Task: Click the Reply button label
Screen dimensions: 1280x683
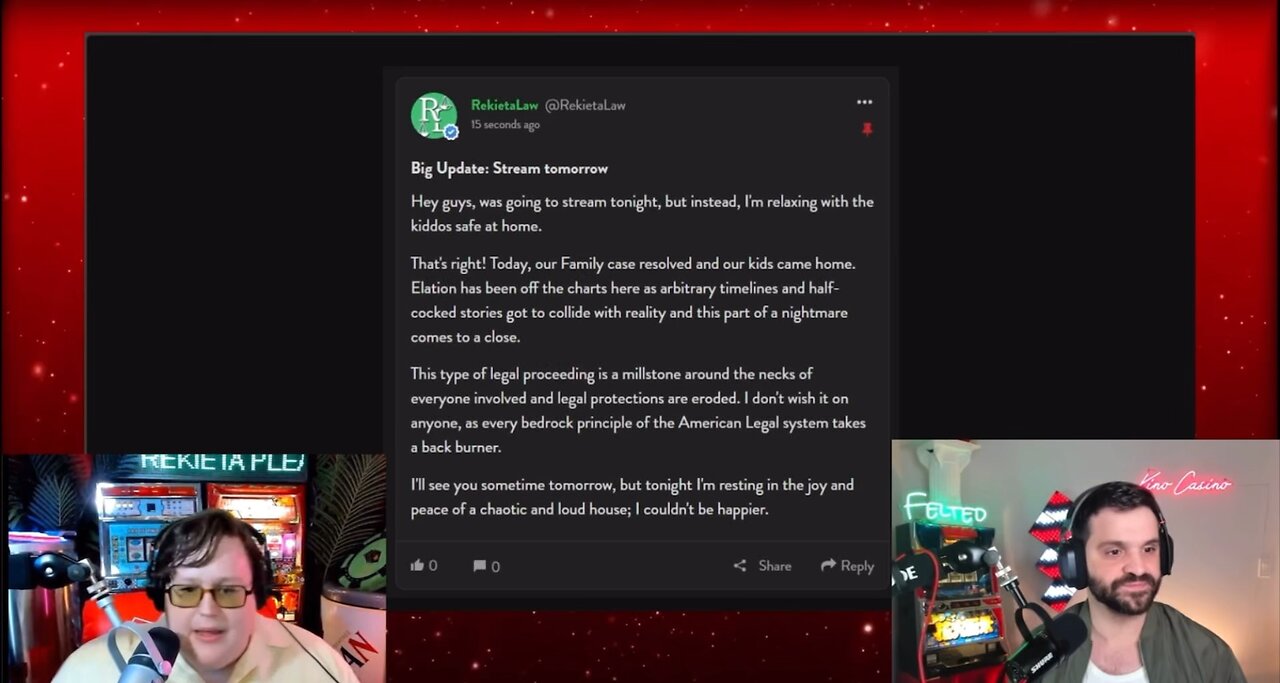Action: tap(857, 566)
